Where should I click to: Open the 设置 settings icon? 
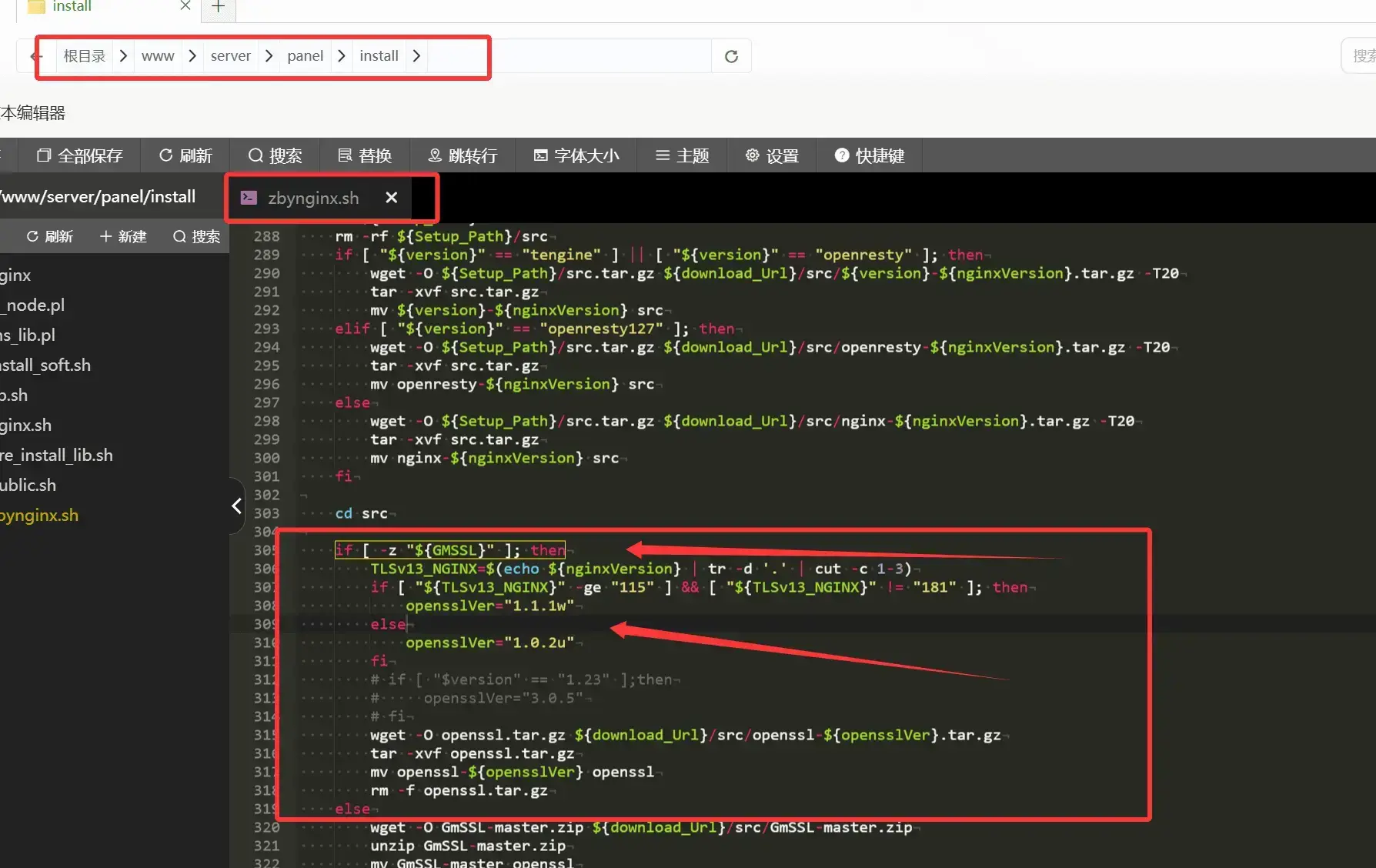click(752, 155)
